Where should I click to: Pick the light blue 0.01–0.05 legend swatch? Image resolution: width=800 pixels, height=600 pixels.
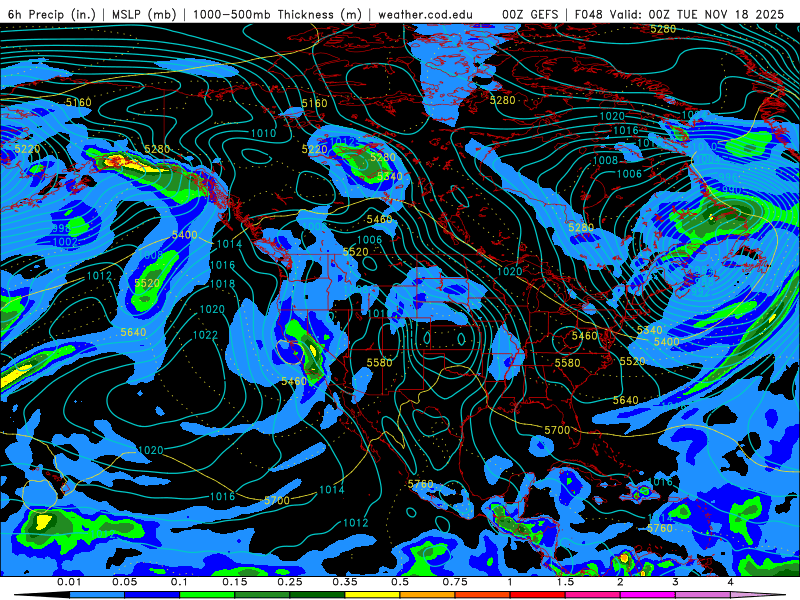(x=97, y=595)
